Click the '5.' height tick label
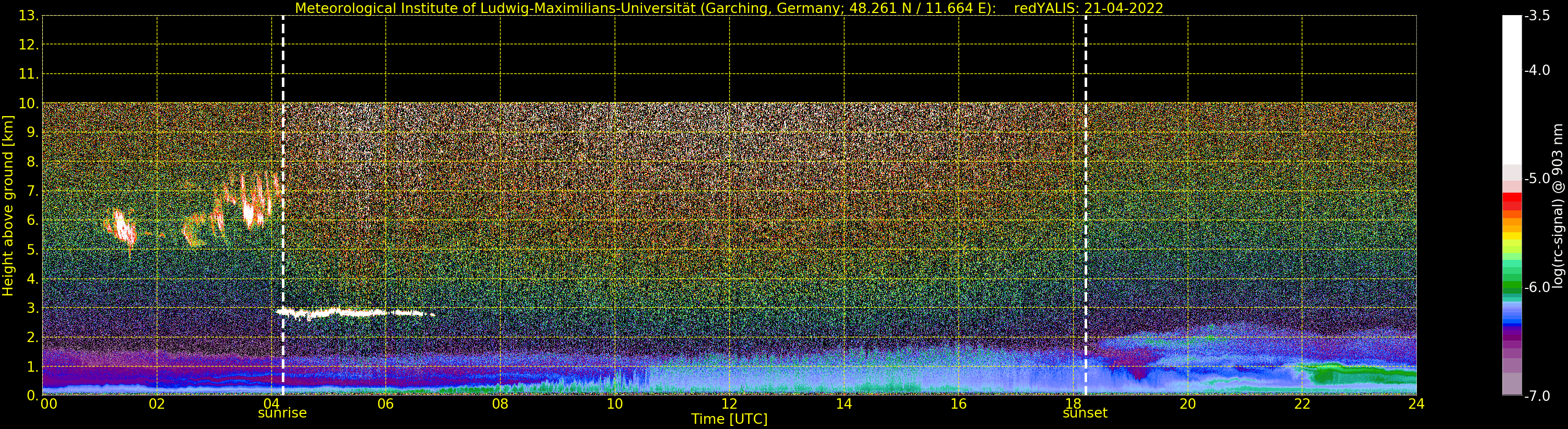 tap(32, 249)
